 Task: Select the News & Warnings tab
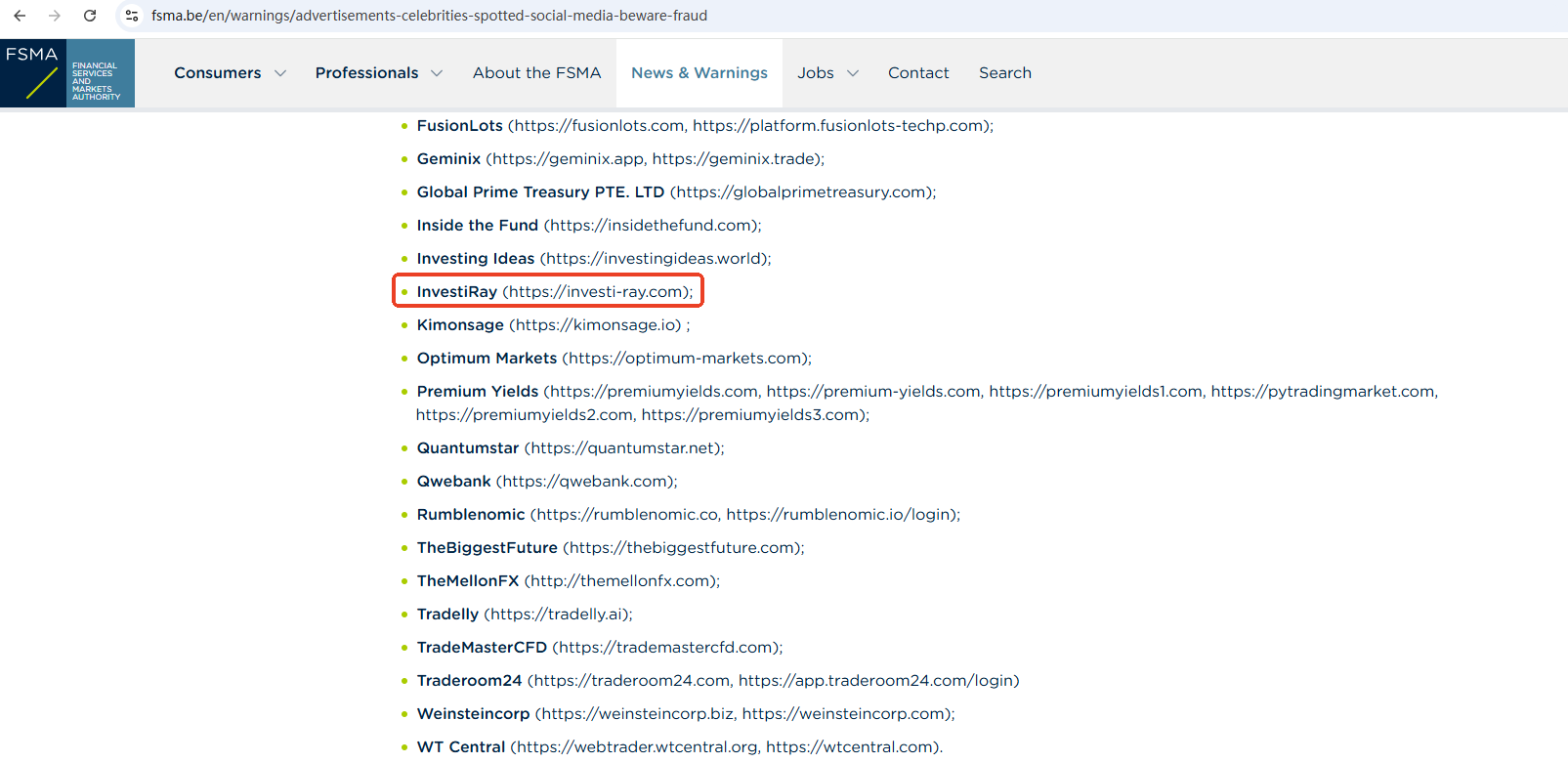(699, 73)
